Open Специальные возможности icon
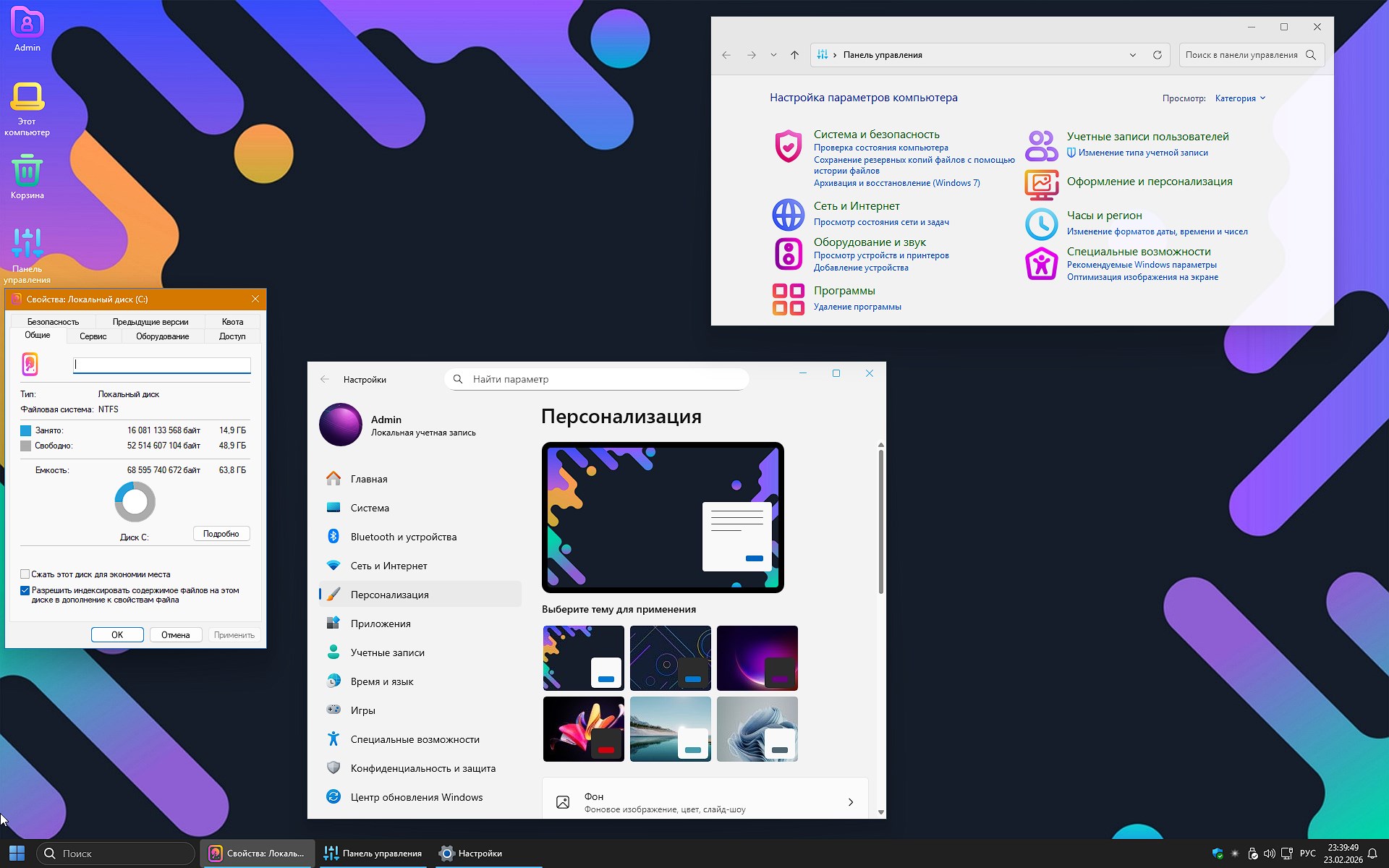 pyautogui.click(x=1041, y=263)
